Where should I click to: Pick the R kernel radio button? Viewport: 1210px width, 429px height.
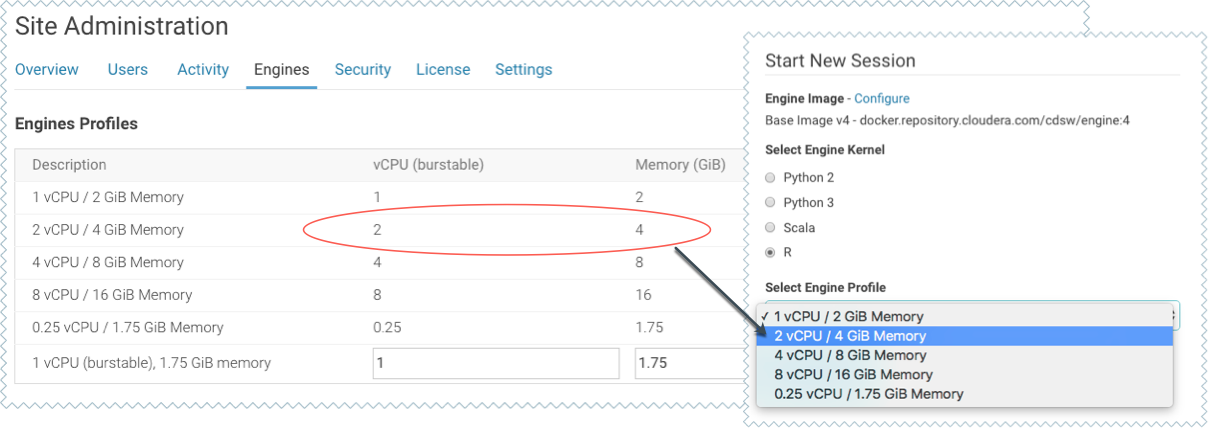[x=770, y=253]
